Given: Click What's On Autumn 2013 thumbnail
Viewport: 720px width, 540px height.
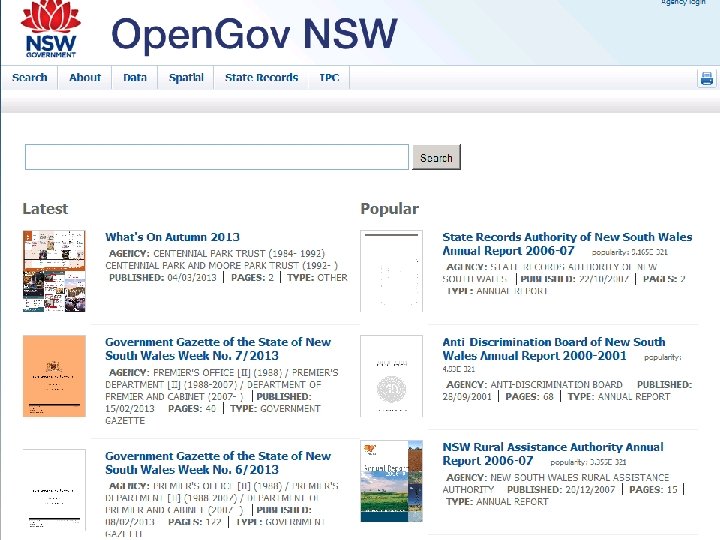Looking at the screenshot, I should point(54,271).
